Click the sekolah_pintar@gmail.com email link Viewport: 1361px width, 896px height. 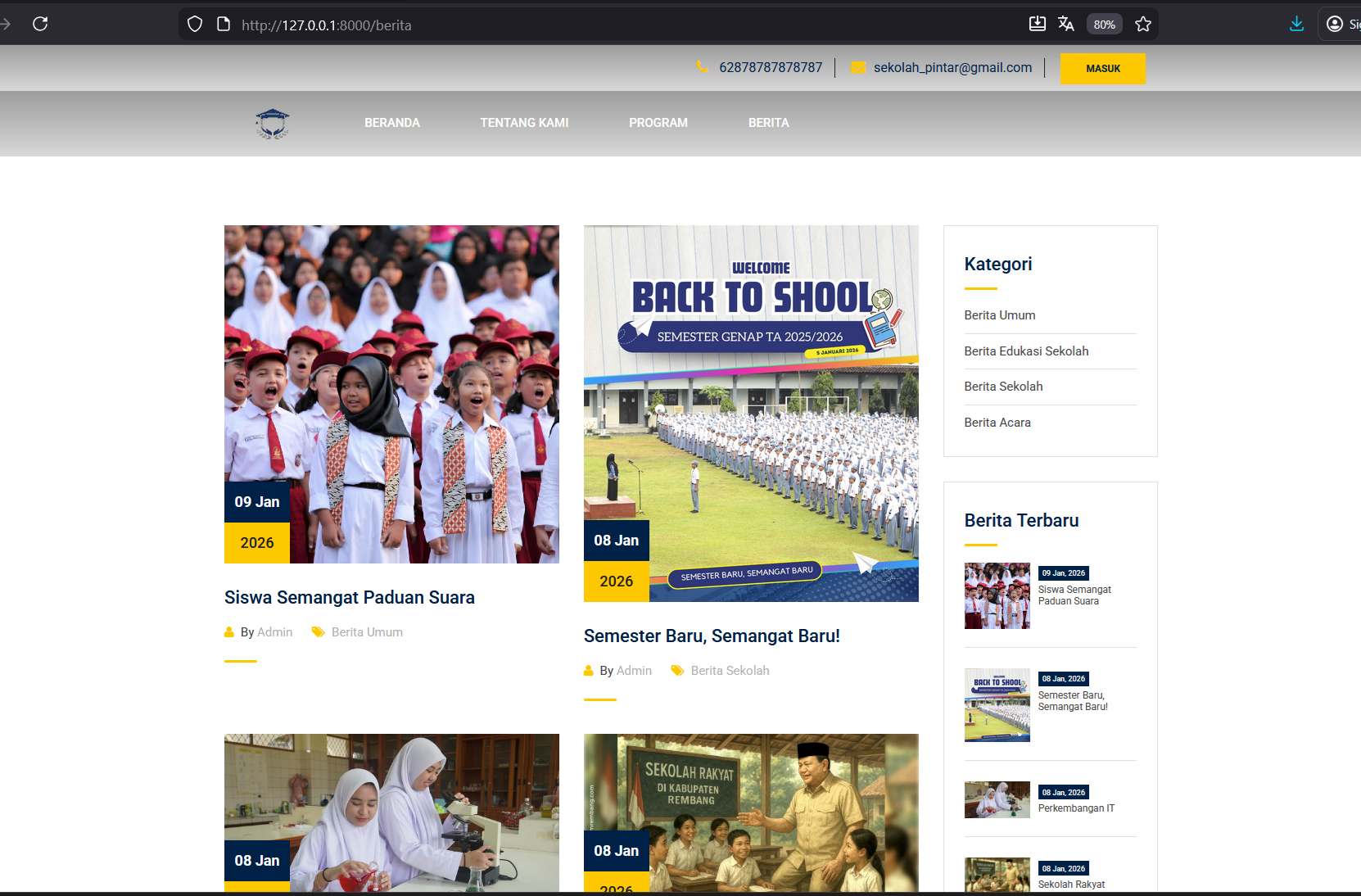[952, 67]
